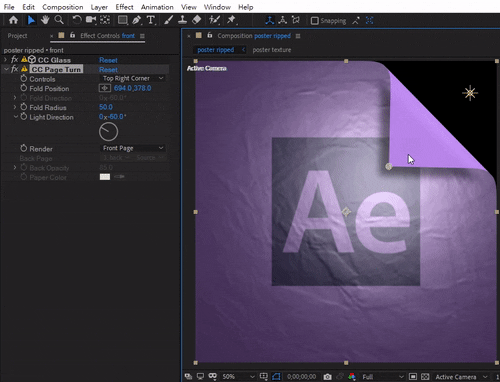Switch to the Project tab
500x382 pixels.
[17, 36]
